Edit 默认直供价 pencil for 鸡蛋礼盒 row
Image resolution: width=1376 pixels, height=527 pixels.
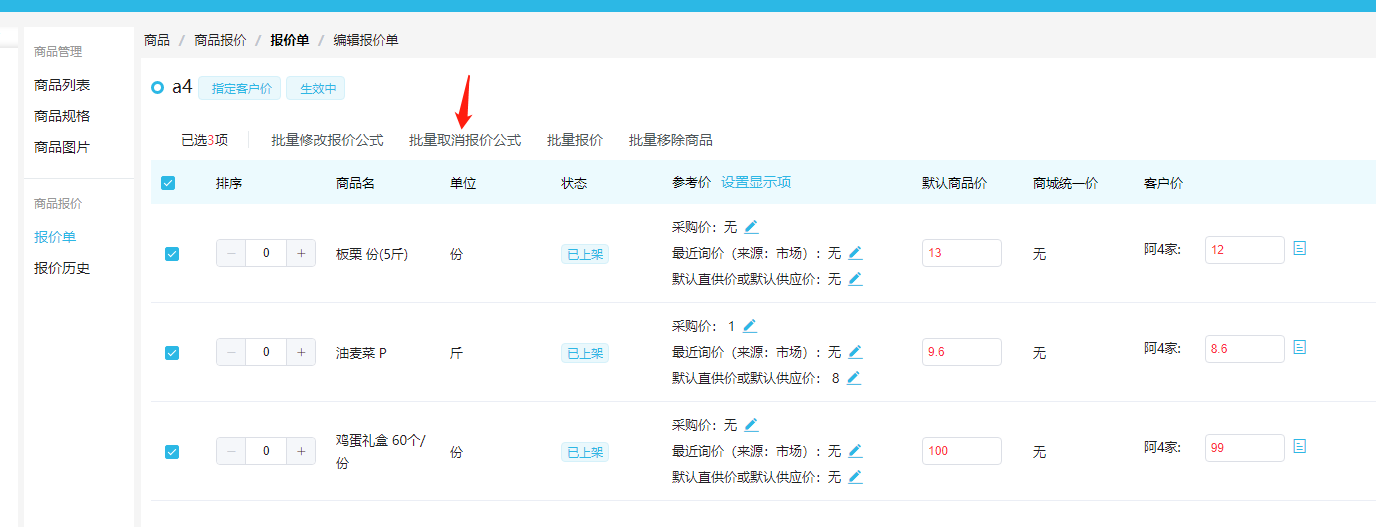[x=855, y=477]
